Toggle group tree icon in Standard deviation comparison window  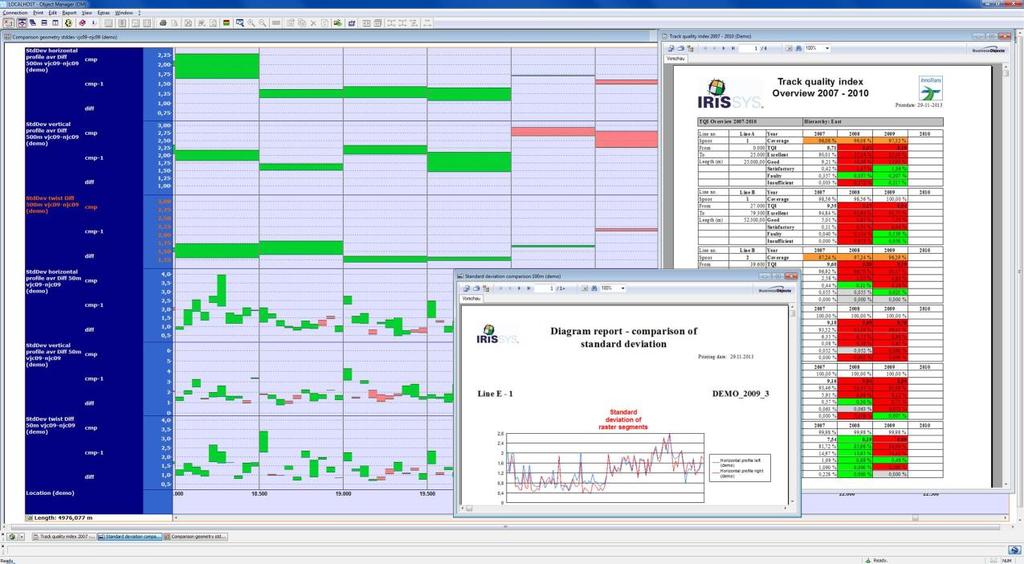[x=486, y=289]
